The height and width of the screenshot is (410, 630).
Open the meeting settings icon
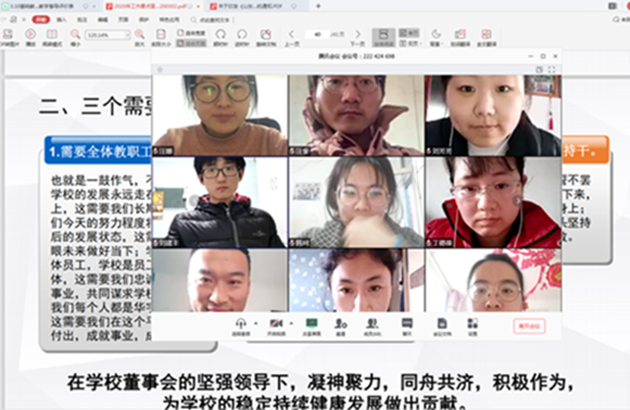pos(471,323)
